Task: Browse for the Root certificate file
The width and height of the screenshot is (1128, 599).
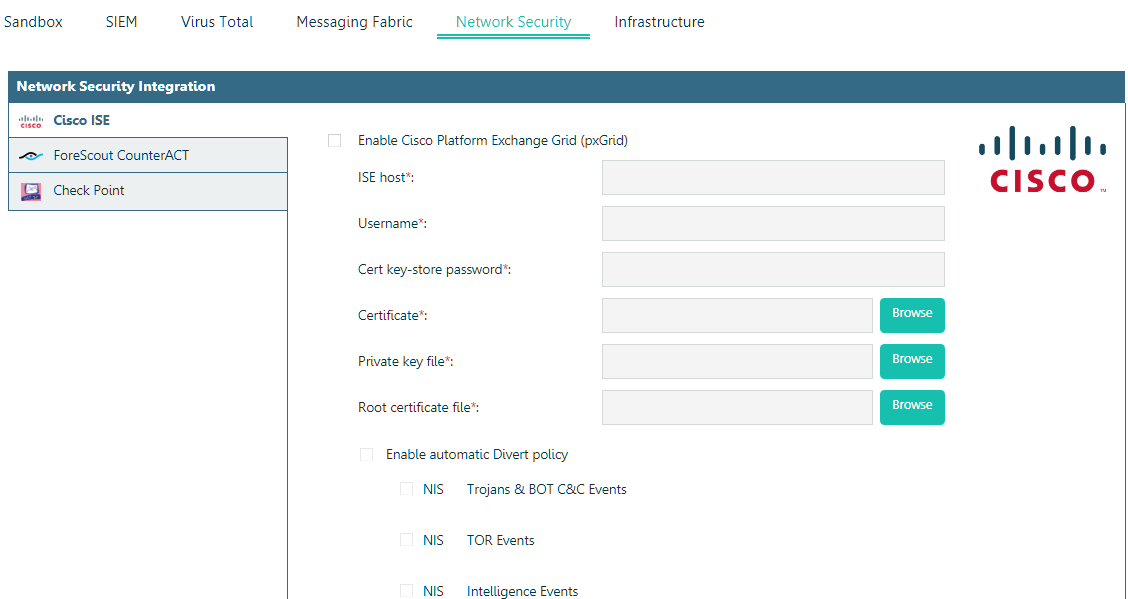Action: pyautogui.click(x=912, y=407)
